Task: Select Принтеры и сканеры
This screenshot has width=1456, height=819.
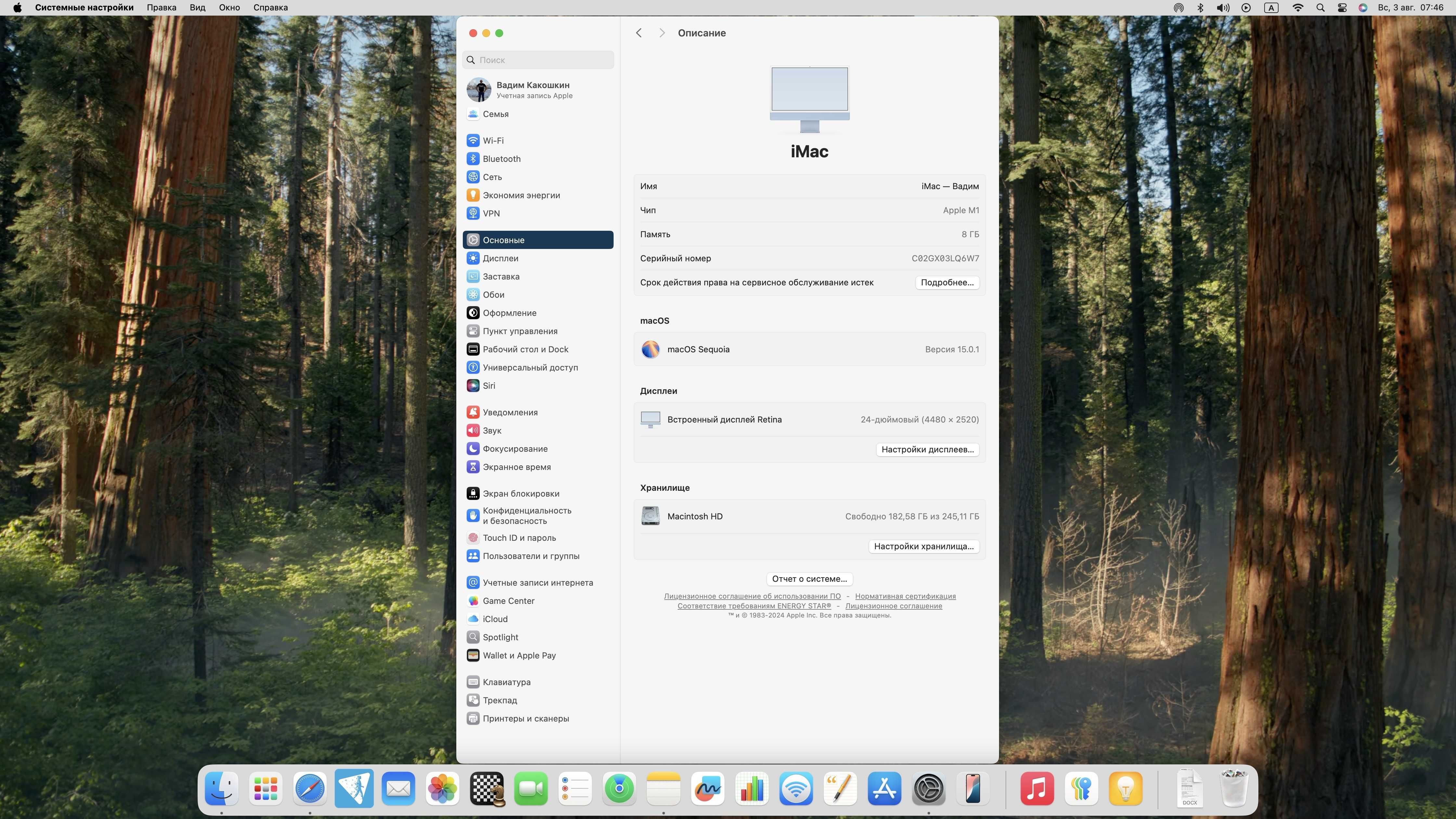Action: pos(538,718)
